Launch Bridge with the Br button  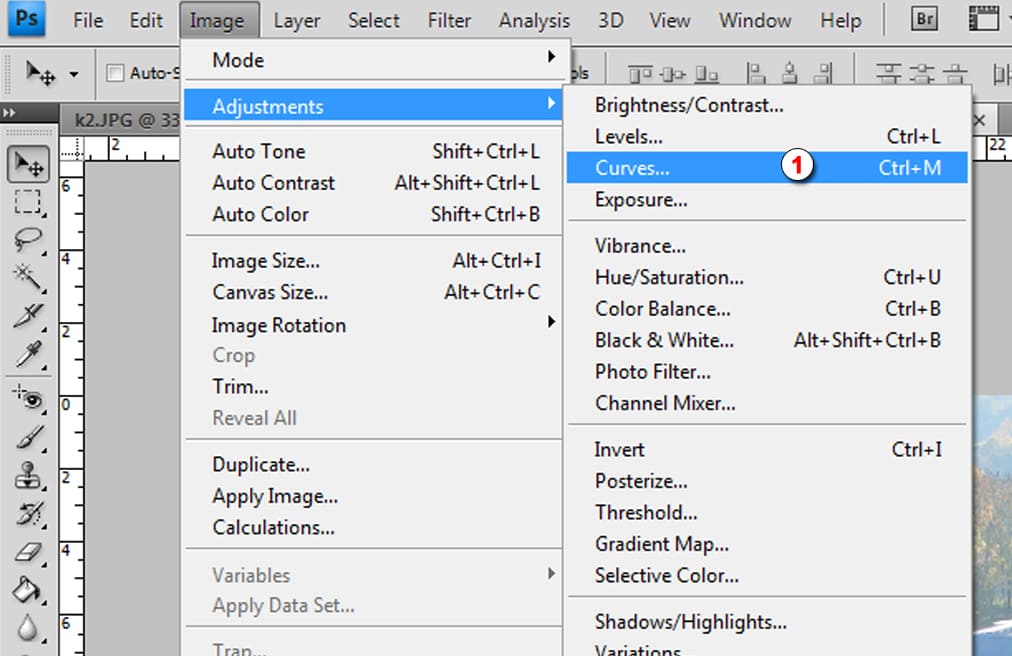tap(924, 19)
